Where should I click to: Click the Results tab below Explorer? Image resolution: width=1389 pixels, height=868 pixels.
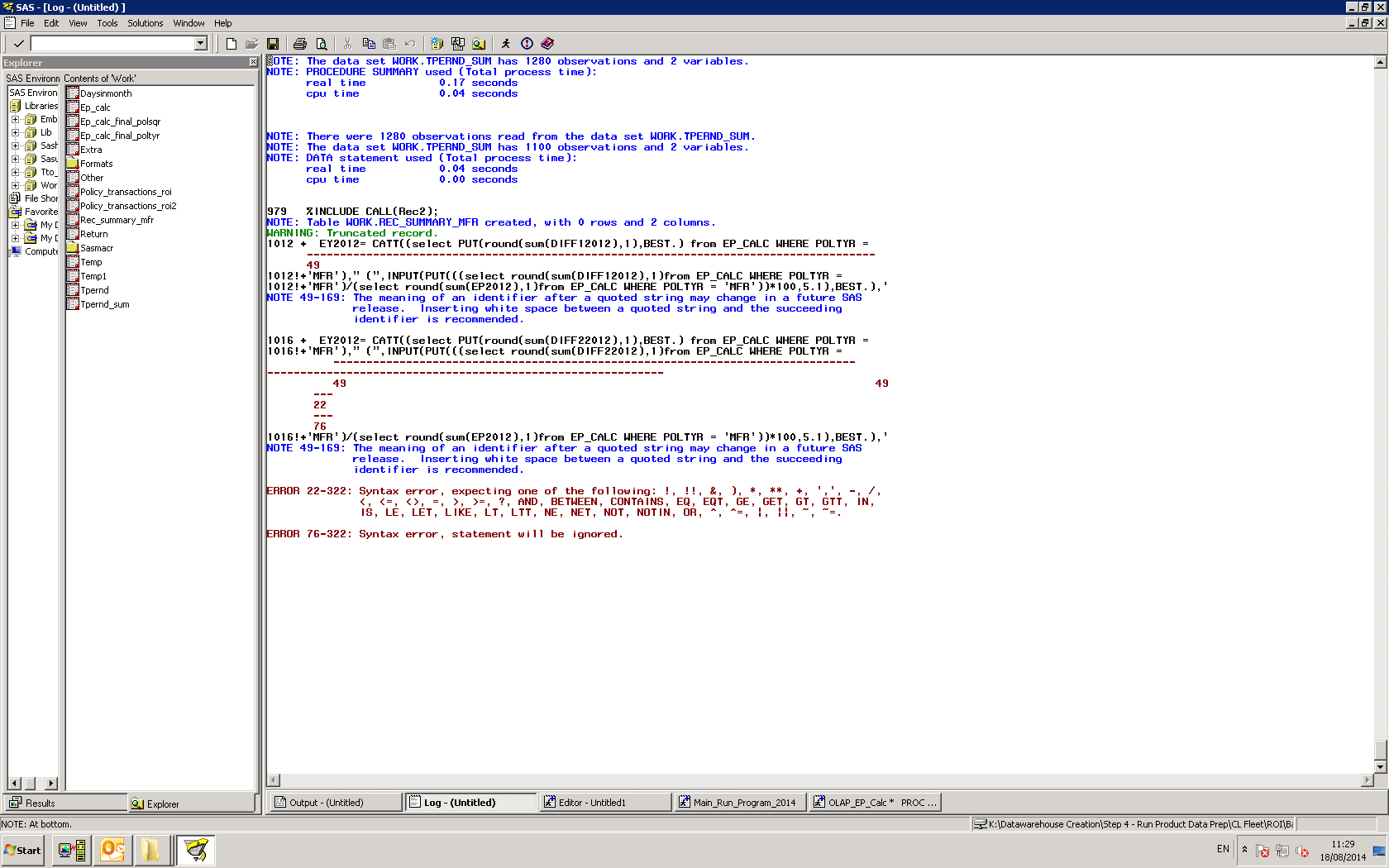40,803
